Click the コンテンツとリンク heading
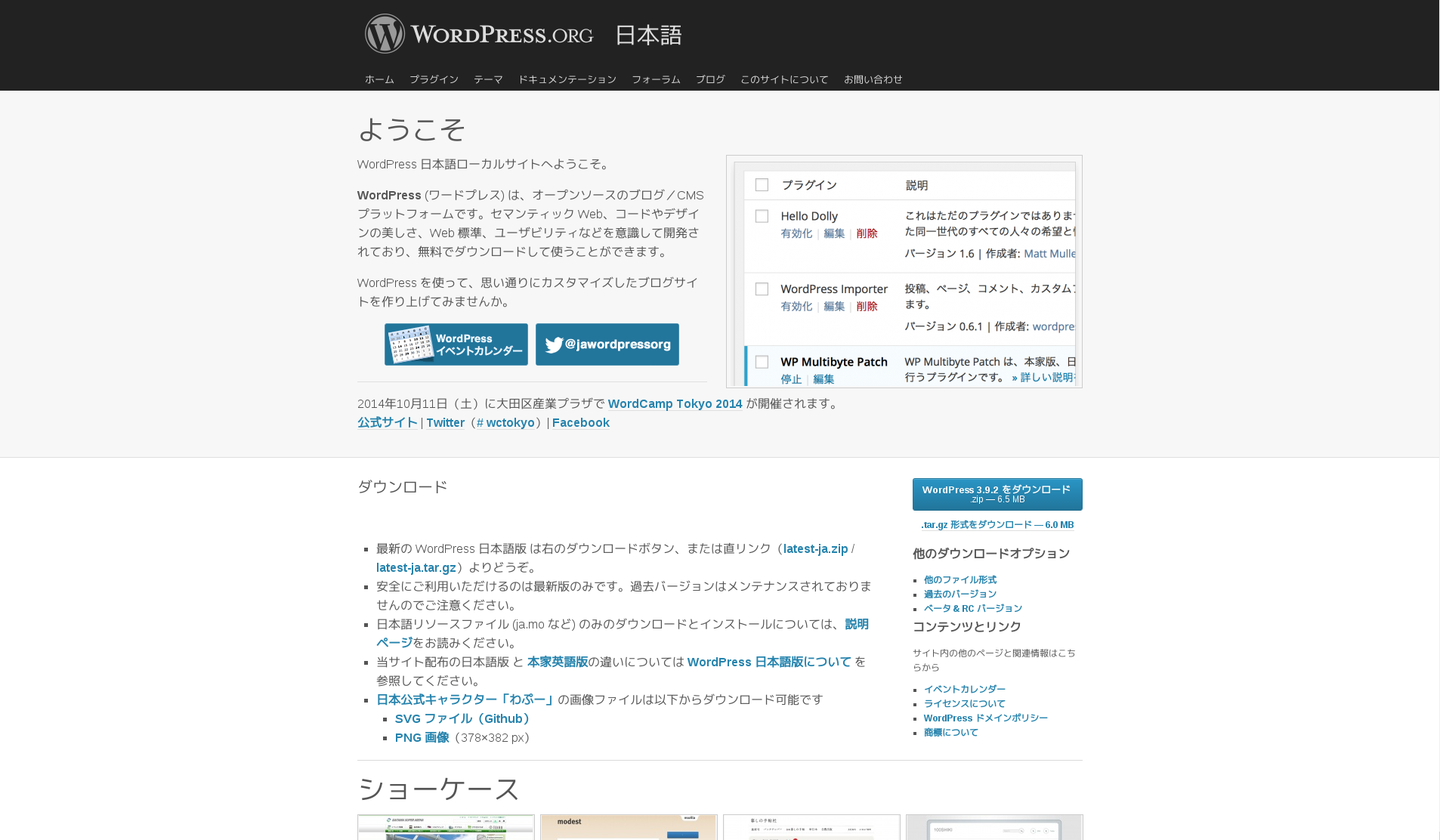Image resolution: width=1440 pixels, height=840 pixels. [967, 627]
